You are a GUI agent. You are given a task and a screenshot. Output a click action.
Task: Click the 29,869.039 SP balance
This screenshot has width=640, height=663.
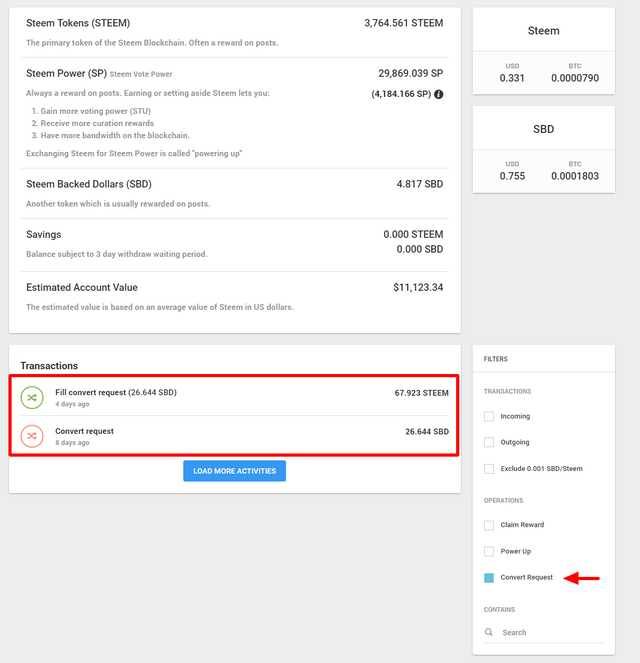tap(410, 74)
